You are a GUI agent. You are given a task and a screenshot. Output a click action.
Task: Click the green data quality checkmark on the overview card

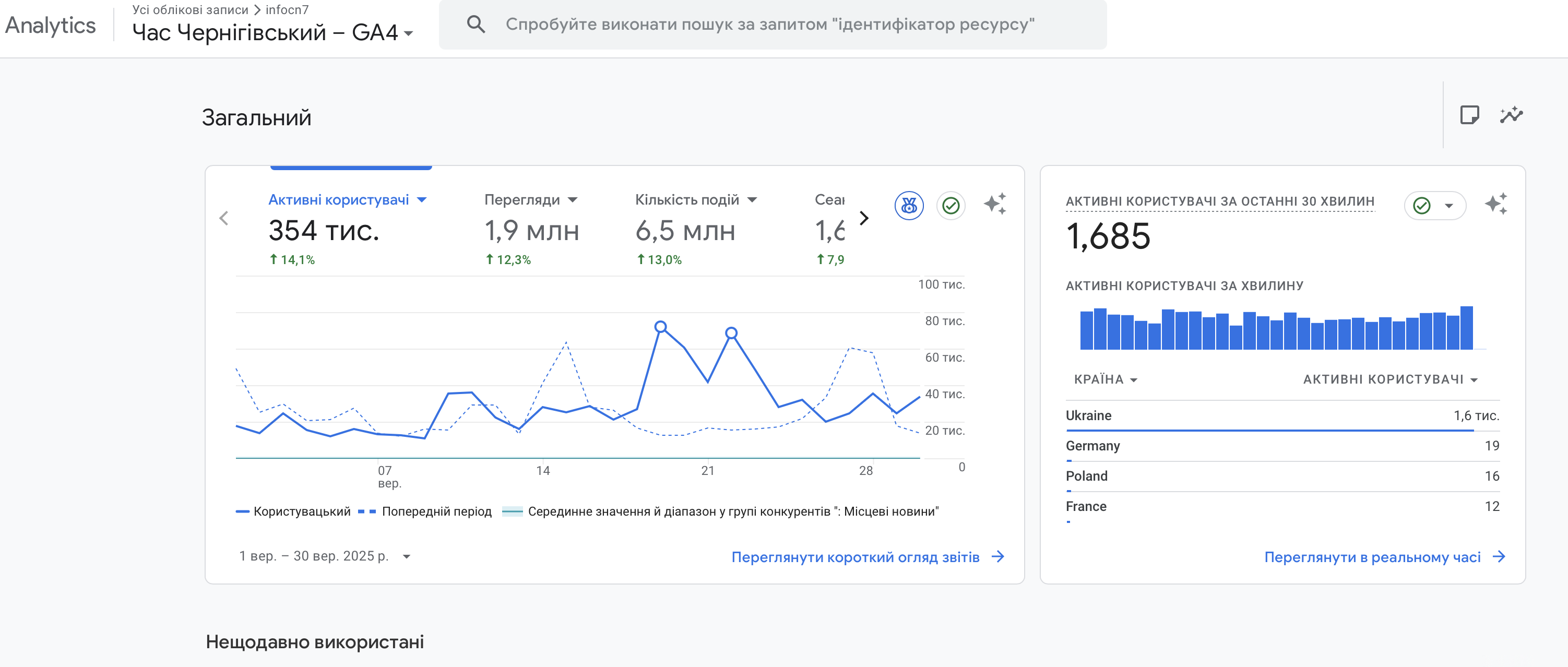point(952,206)
